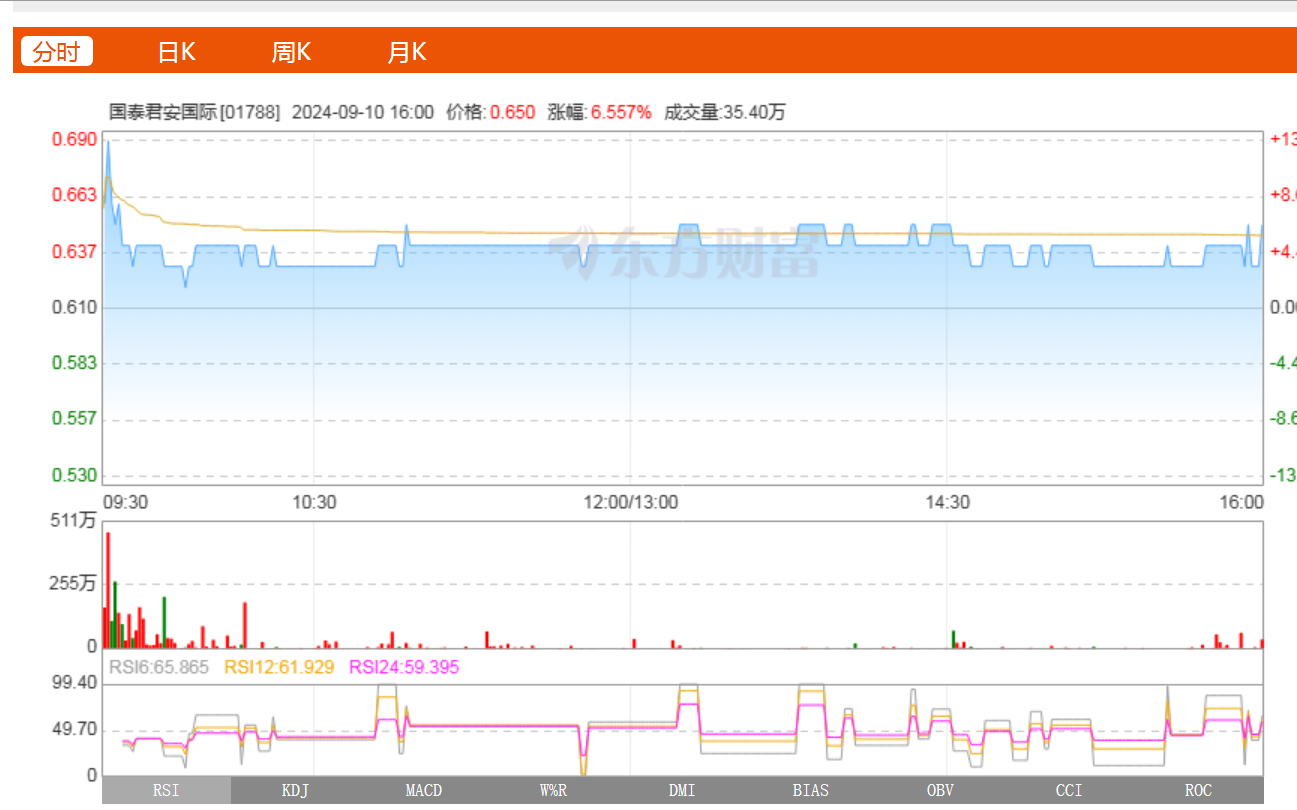Select the OBV indicator tab
1297x810 pixels.
[x=940, y=790]
